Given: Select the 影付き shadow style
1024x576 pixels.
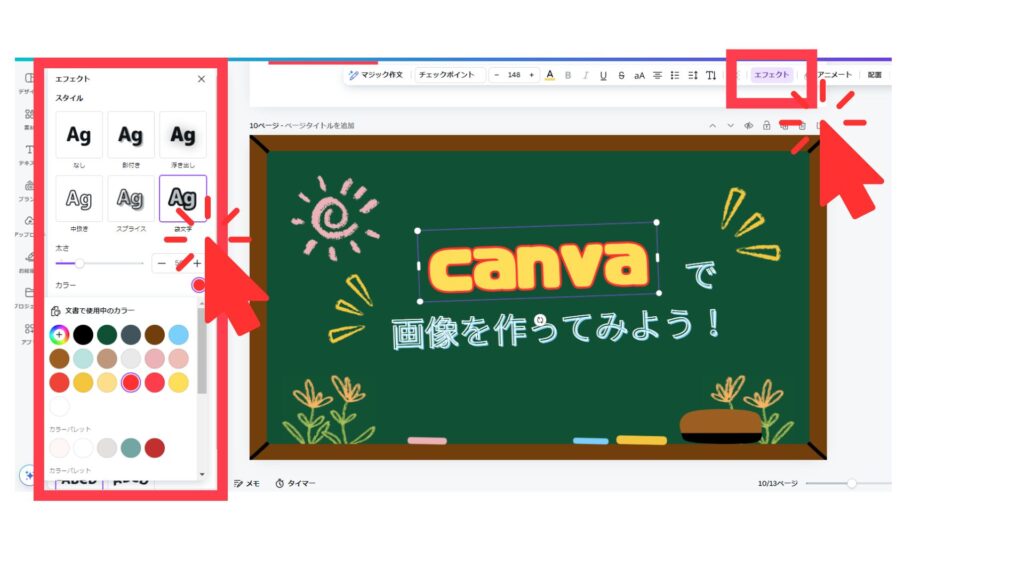Looking at the screenshot, I should [x=131, y=135].
